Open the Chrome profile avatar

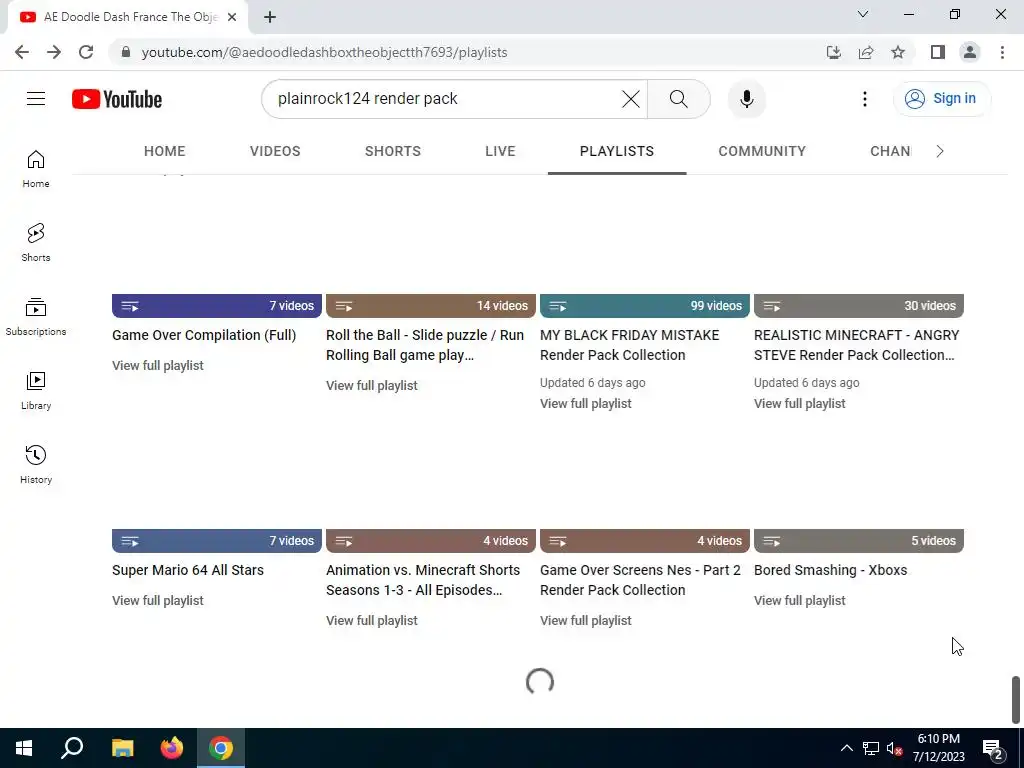coord(970,52)
